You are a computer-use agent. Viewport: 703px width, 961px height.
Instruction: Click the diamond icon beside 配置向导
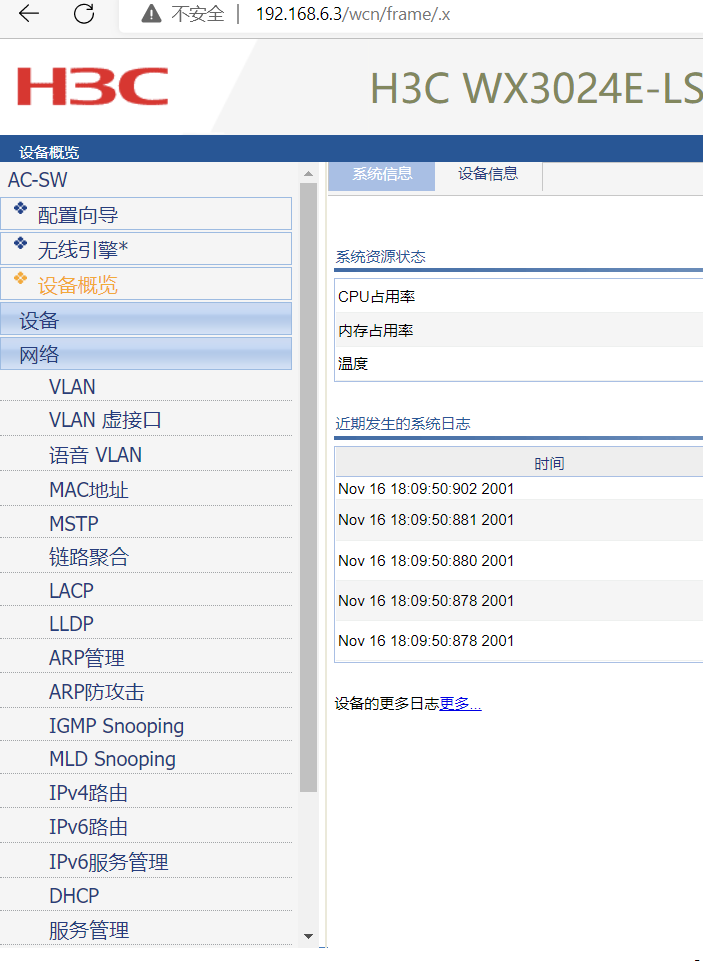pyautogui.click(x=21, y=208)
